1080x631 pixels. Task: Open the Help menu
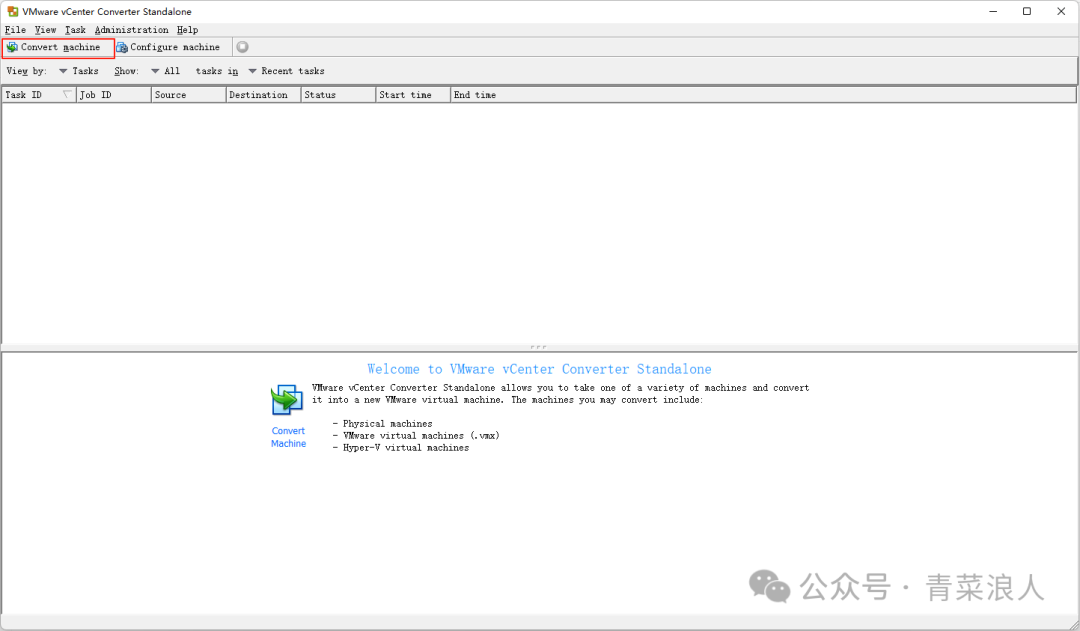[187, 30]
